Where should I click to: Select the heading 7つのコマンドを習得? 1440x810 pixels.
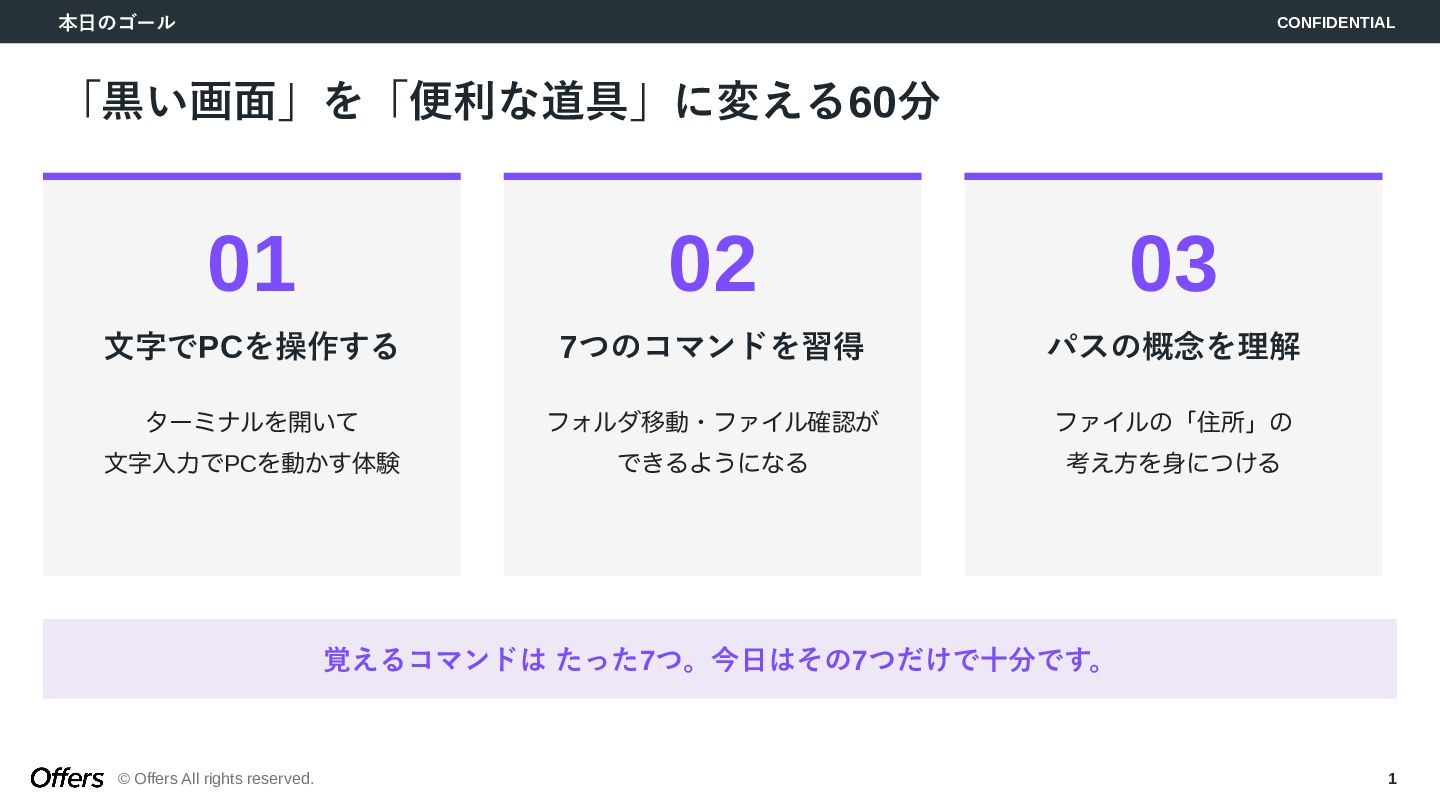pos(712,347)
